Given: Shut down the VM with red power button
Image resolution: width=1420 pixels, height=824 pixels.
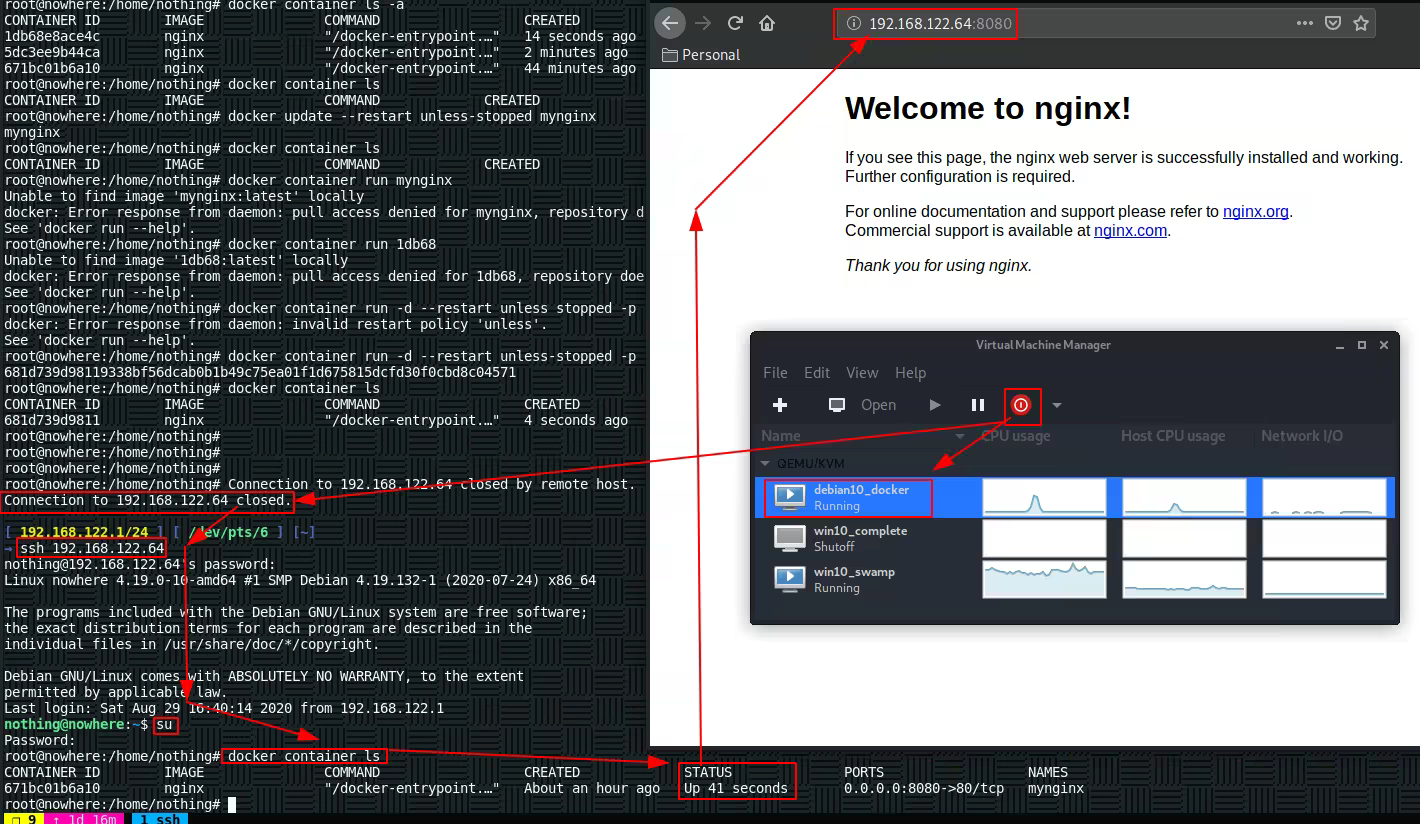Looking at the screenshot, I should [1021, 405].
